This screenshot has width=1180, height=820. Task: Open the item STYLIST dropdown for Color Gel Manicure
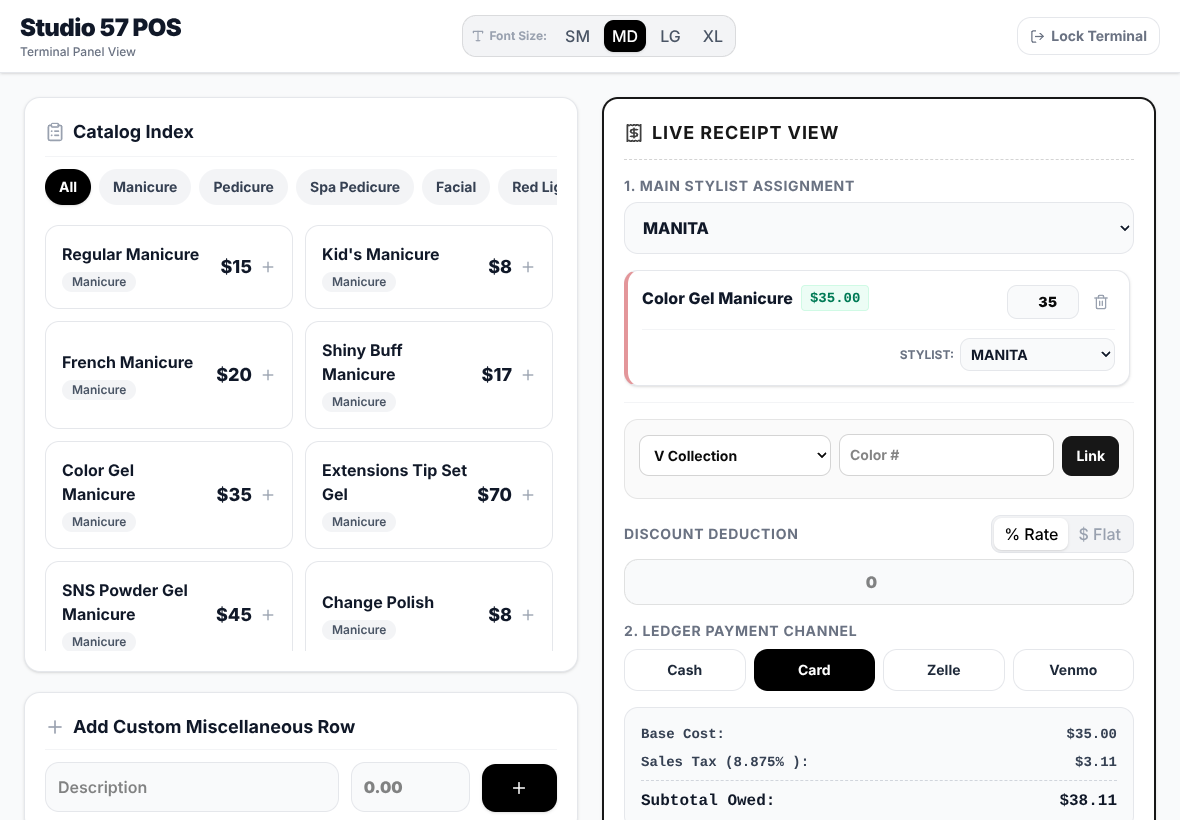[x=1038, y=354]
